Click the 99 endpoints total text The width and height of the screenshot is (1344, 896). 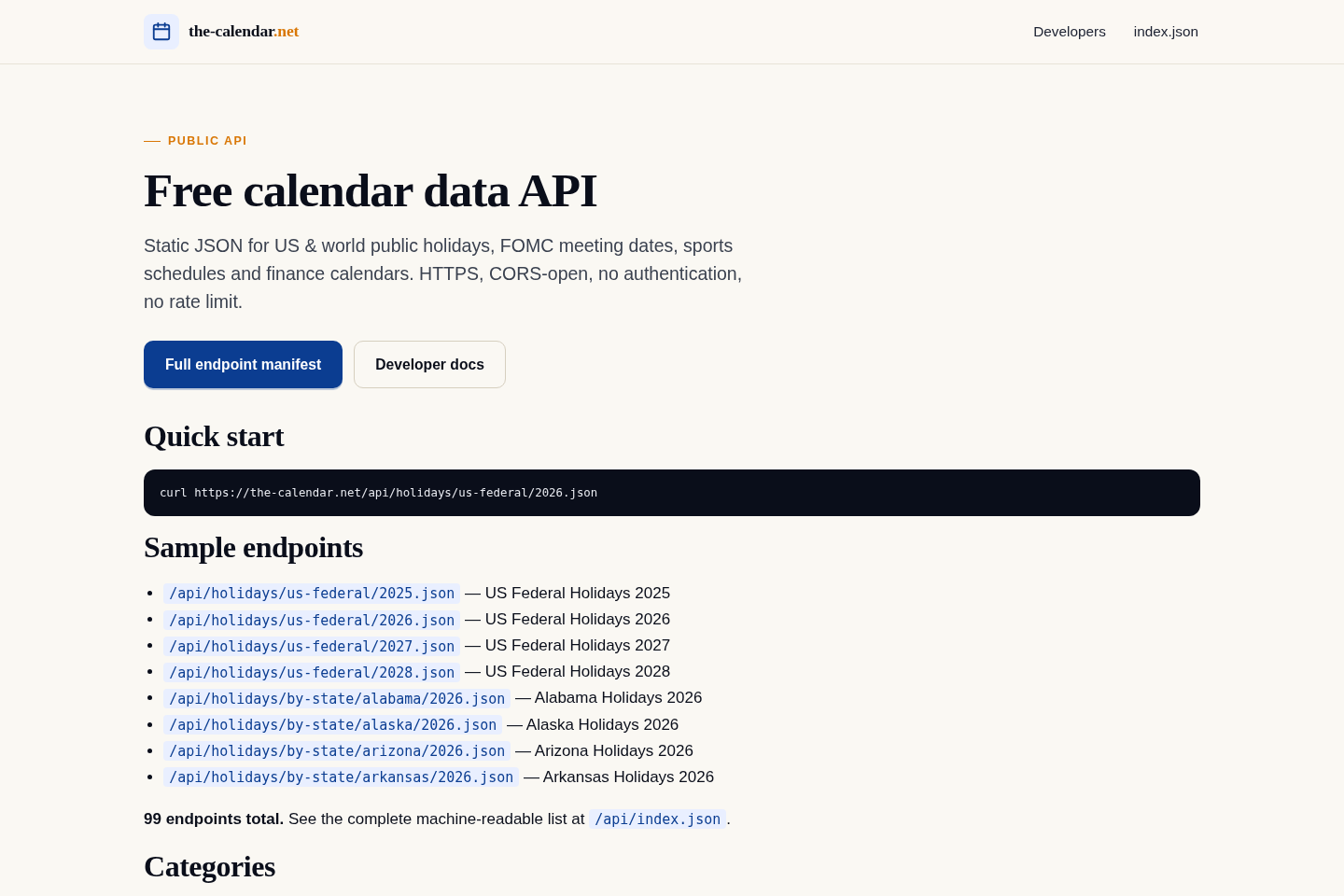[214, 819]
